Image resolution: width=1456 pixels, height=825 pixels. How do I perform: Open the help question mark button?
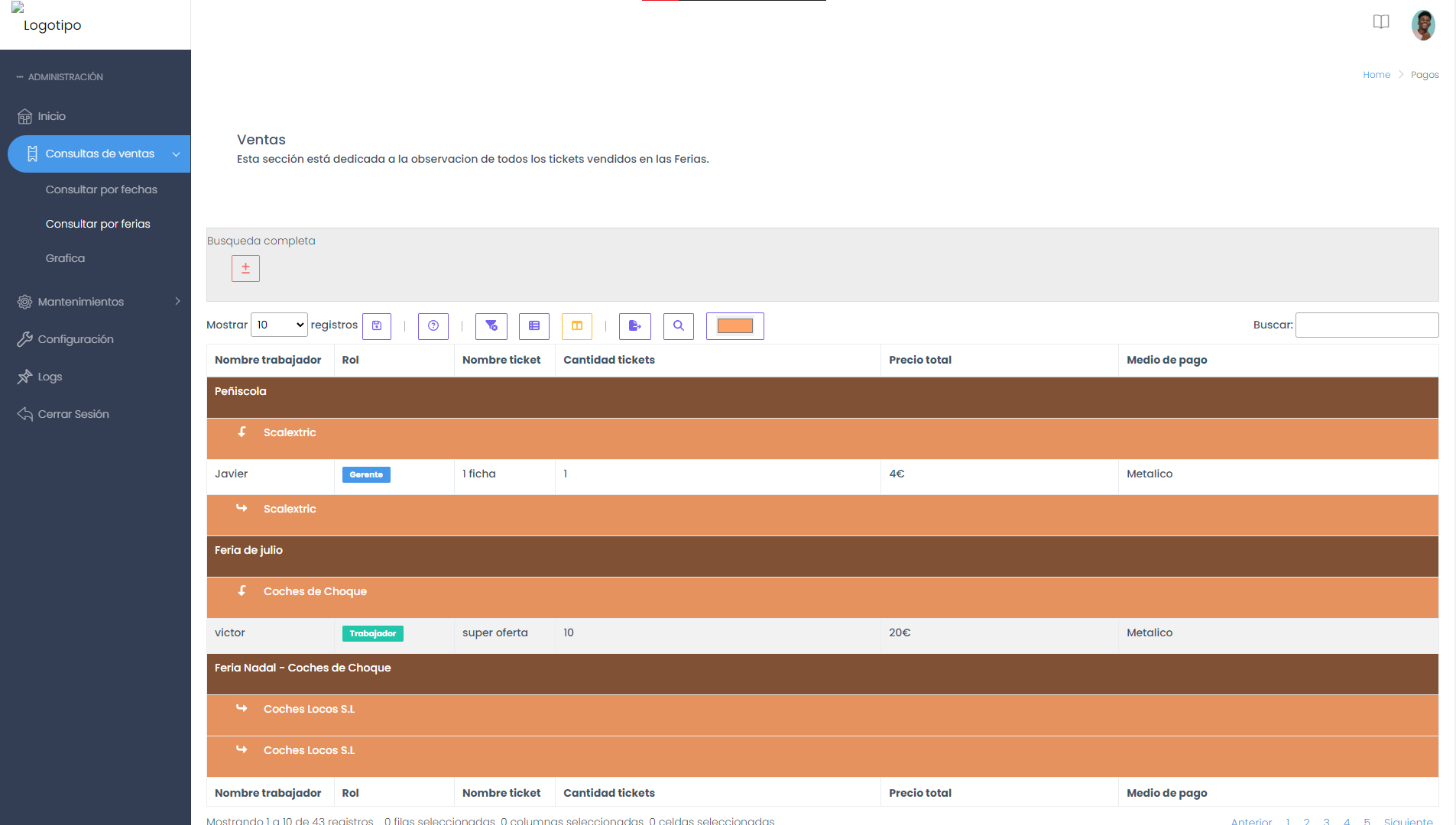click(433, 326)
